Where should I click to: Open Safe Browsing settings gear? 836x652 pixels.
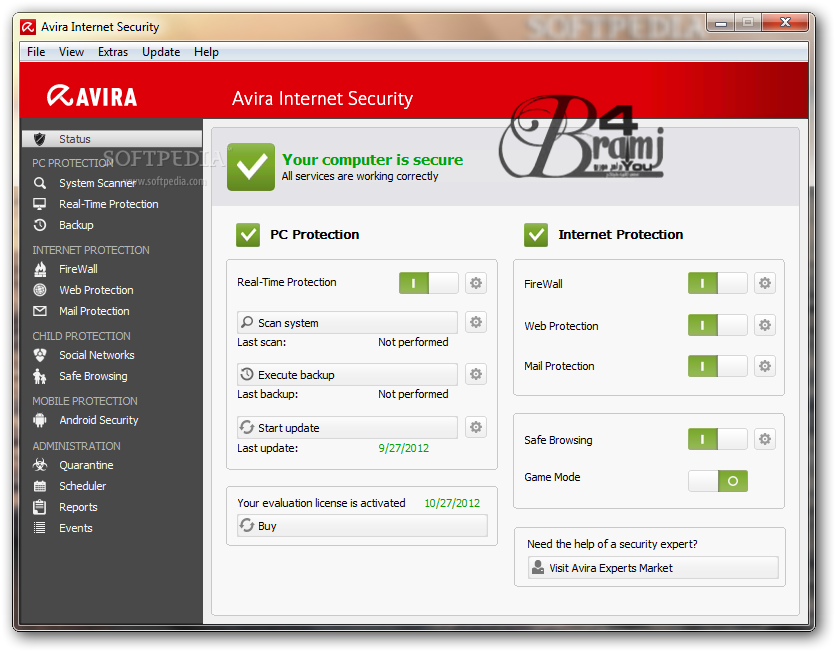(x=764, y=438)
